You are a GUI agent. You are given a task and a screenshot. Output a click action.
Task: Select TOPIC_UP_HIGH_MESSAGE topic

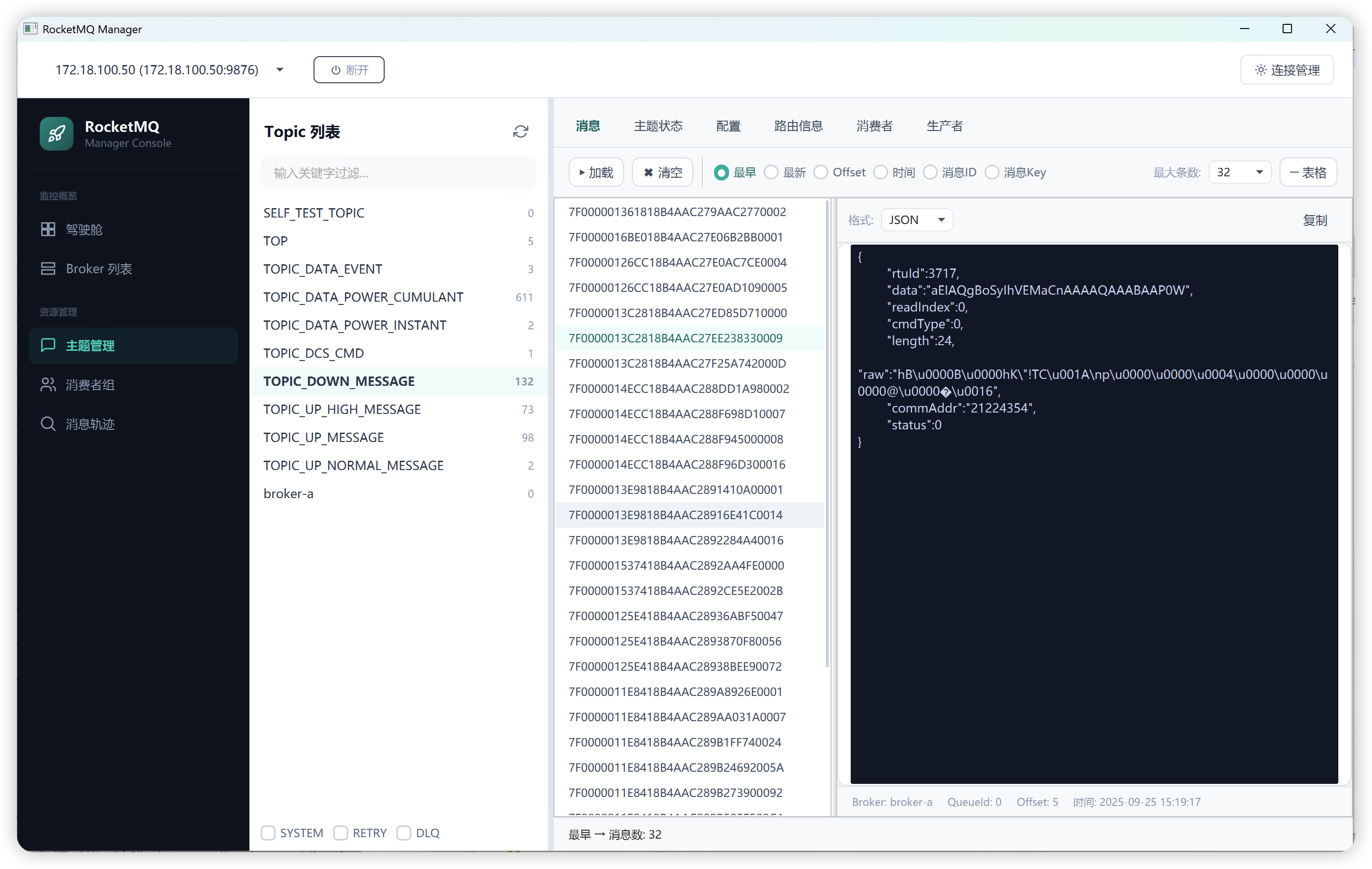[x=398, y=409]
